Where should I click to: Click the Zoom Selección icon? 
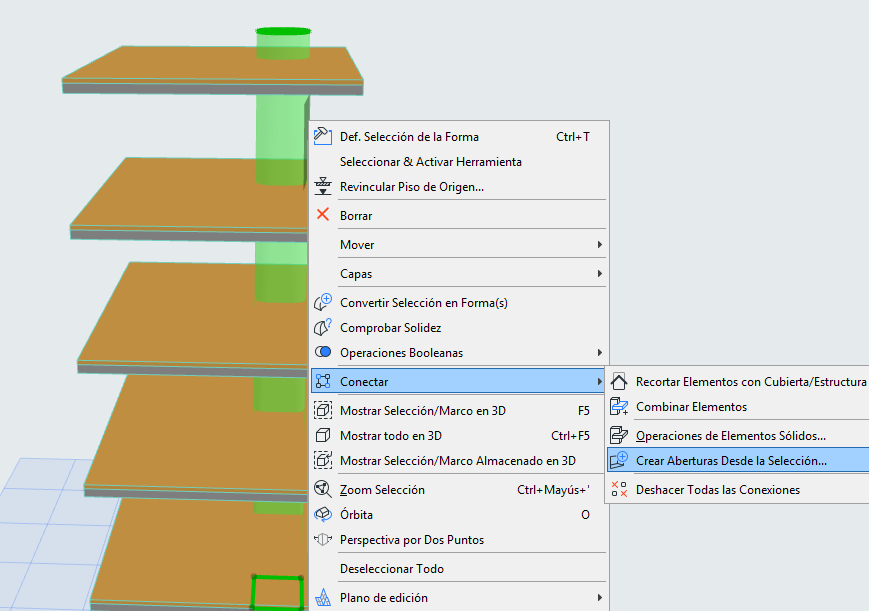[323, 489]
